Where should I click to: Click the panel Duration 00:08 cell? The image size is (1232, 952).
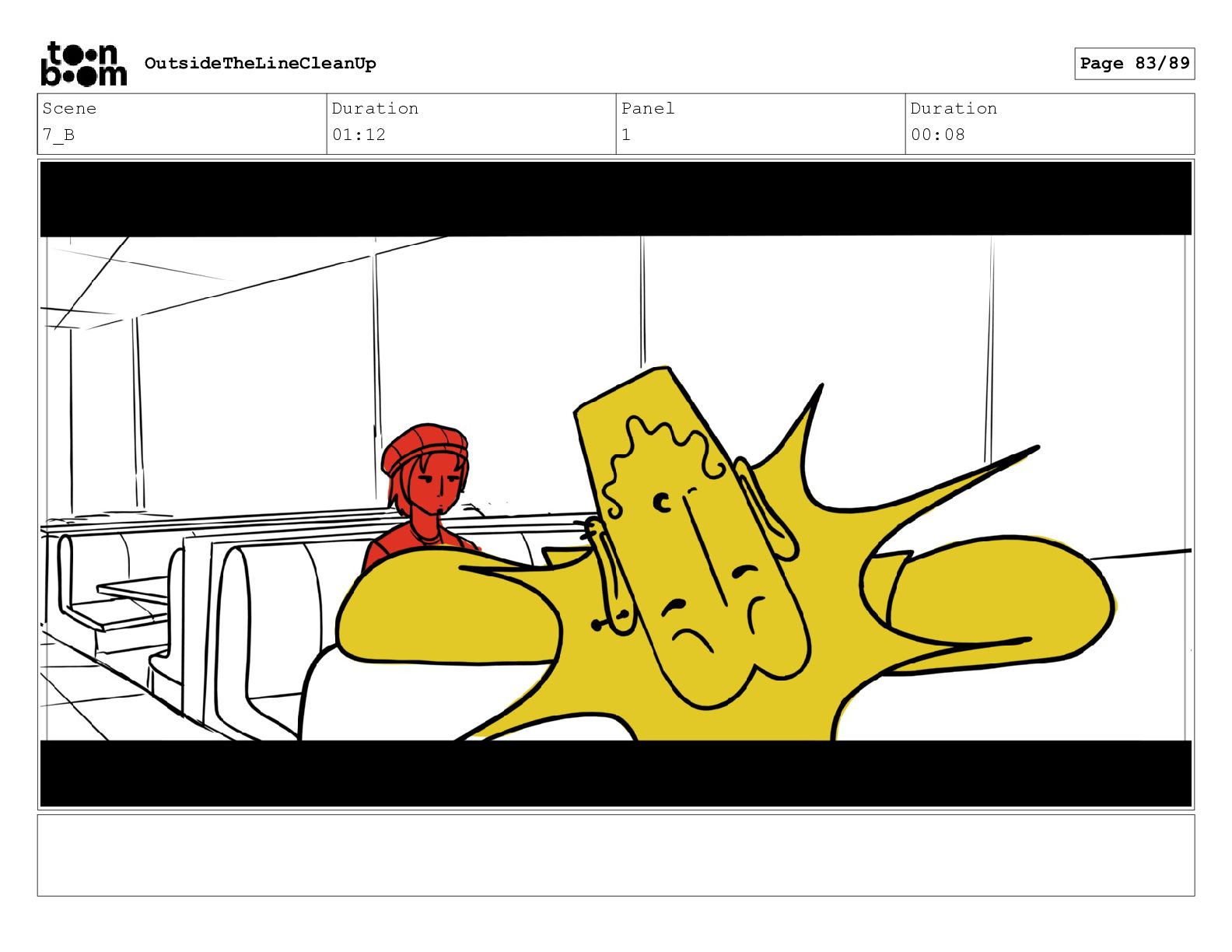[1050, 124]
